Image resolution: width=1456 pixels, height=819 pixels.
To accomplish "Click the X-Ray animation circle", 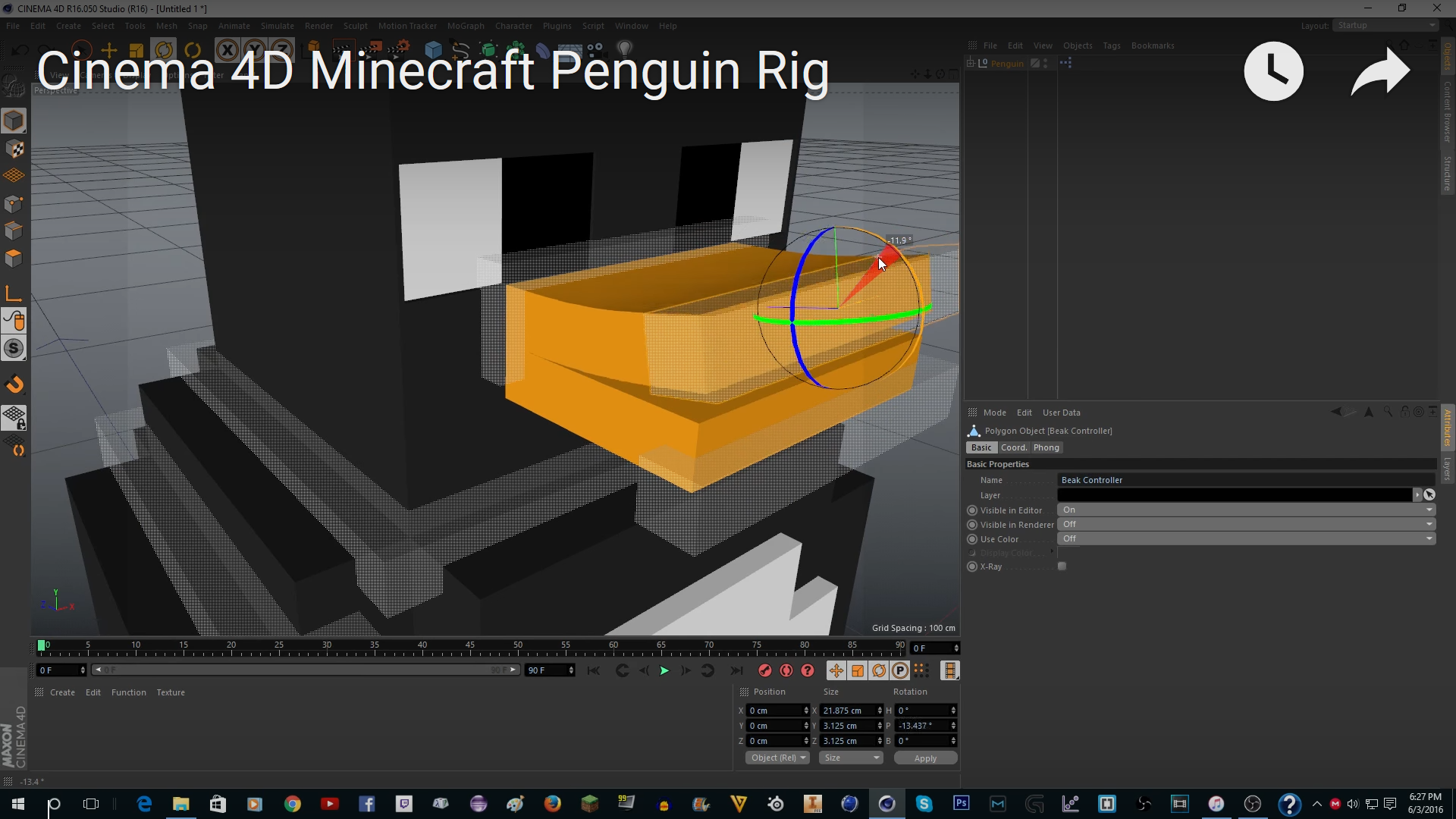I will [x=972, y=566].
